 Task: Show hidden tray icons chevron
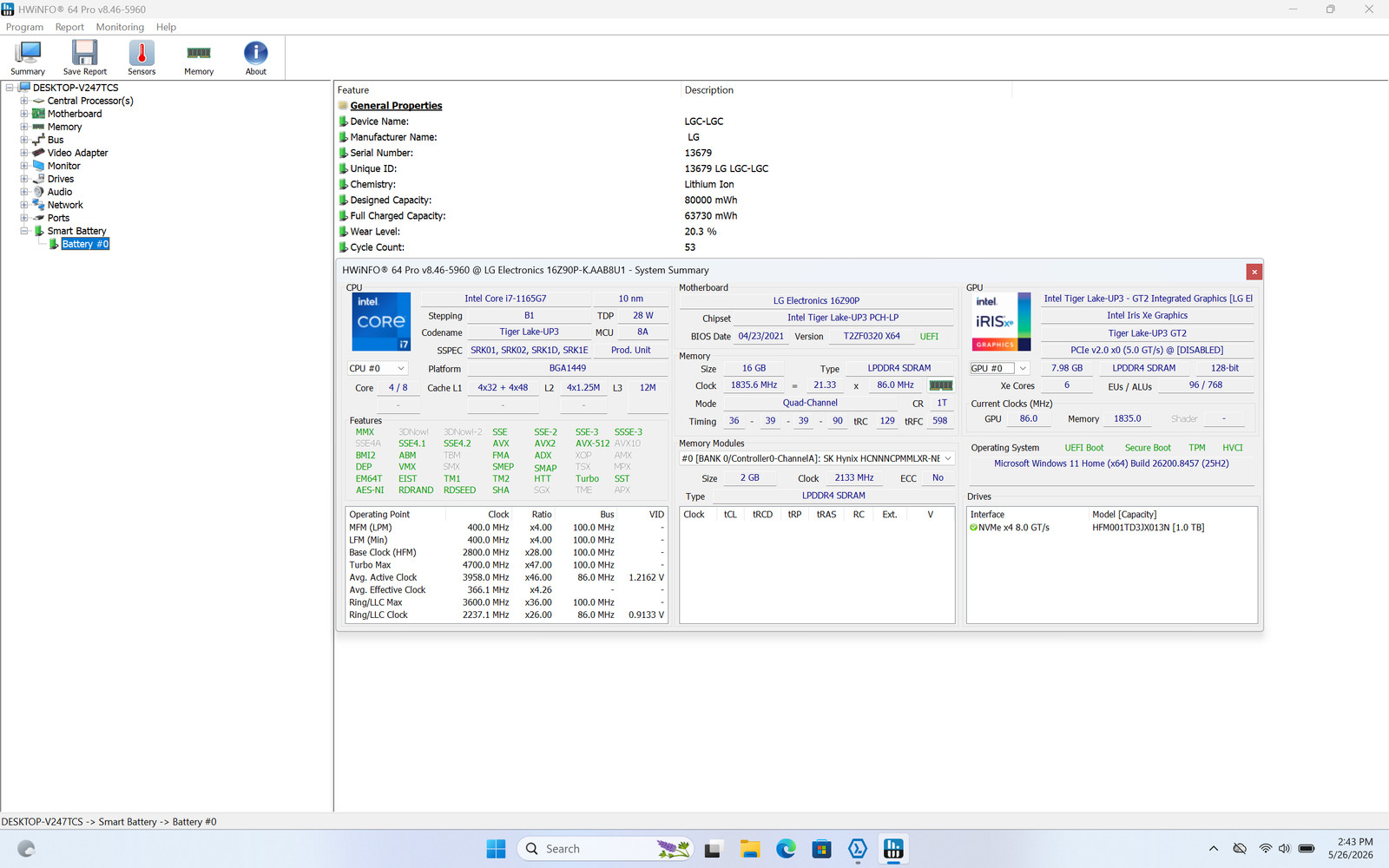pyautogui.click(x=1214, y=849)
